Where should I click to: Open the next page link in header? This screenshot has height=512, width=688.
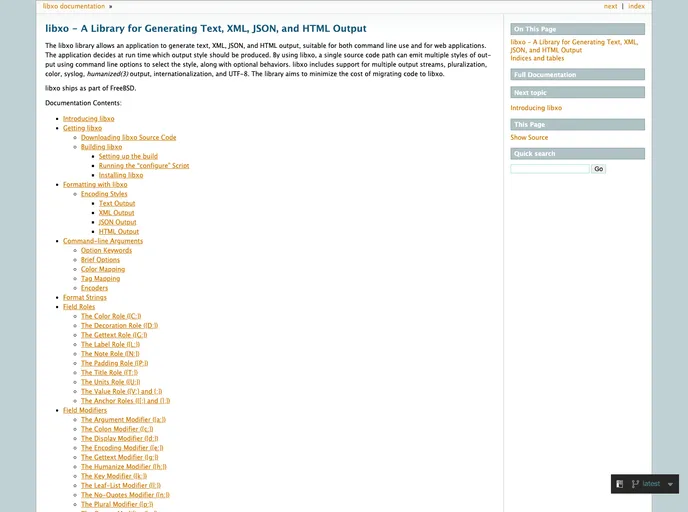coord(610,6)
